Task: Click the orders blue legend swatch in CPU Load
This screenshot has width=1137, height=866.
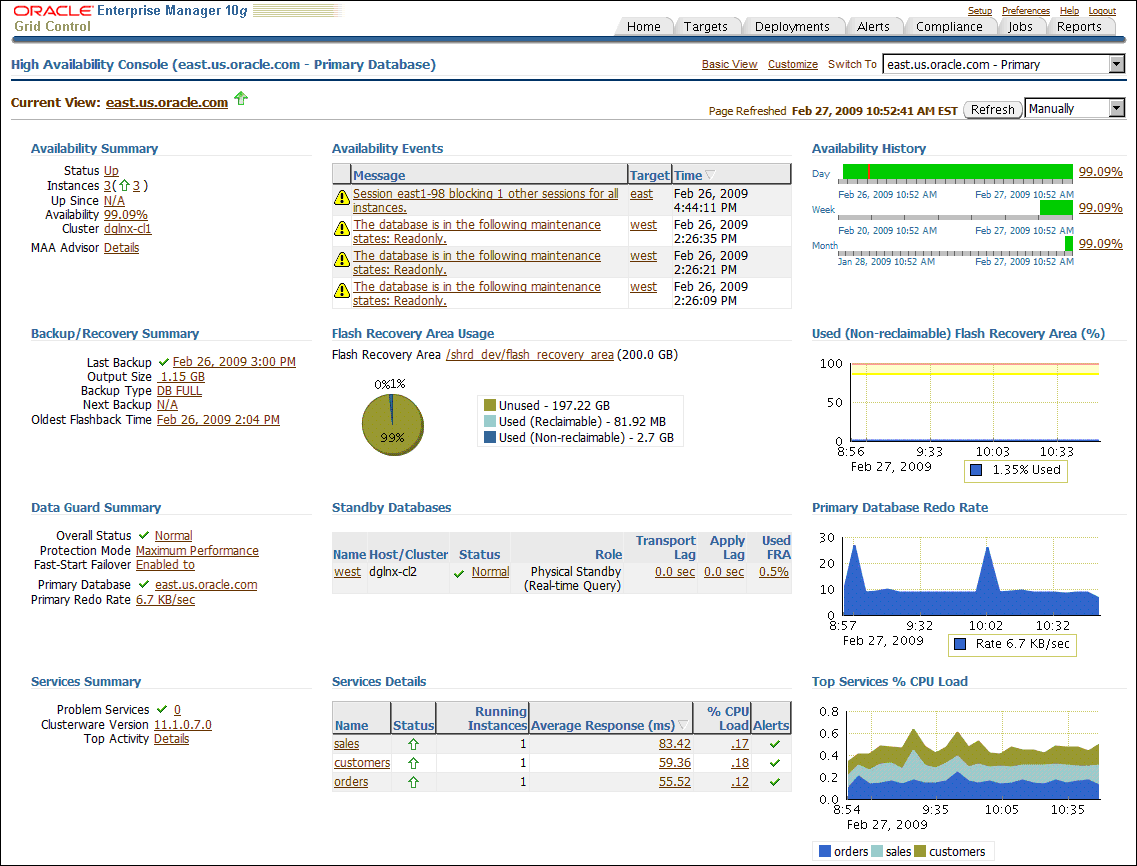Action: click(x=824, y=851)
